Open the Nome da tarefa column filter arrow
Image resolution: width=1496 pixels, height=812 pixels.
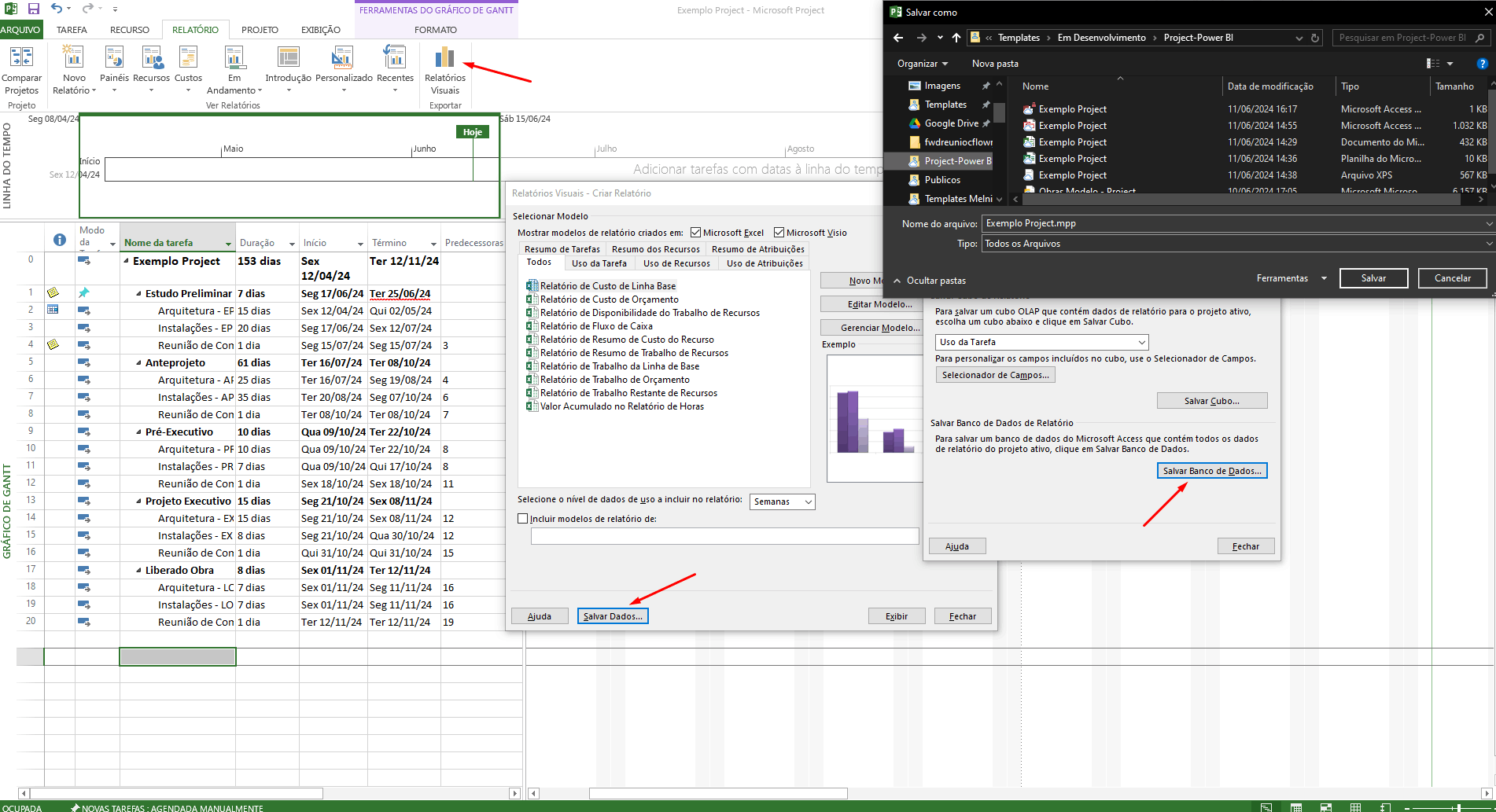[228, 244]
